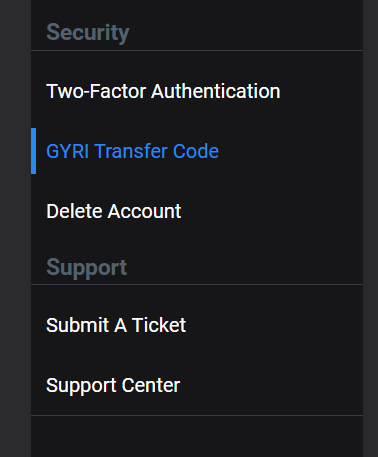Click the Support section heading

point(87,267)
